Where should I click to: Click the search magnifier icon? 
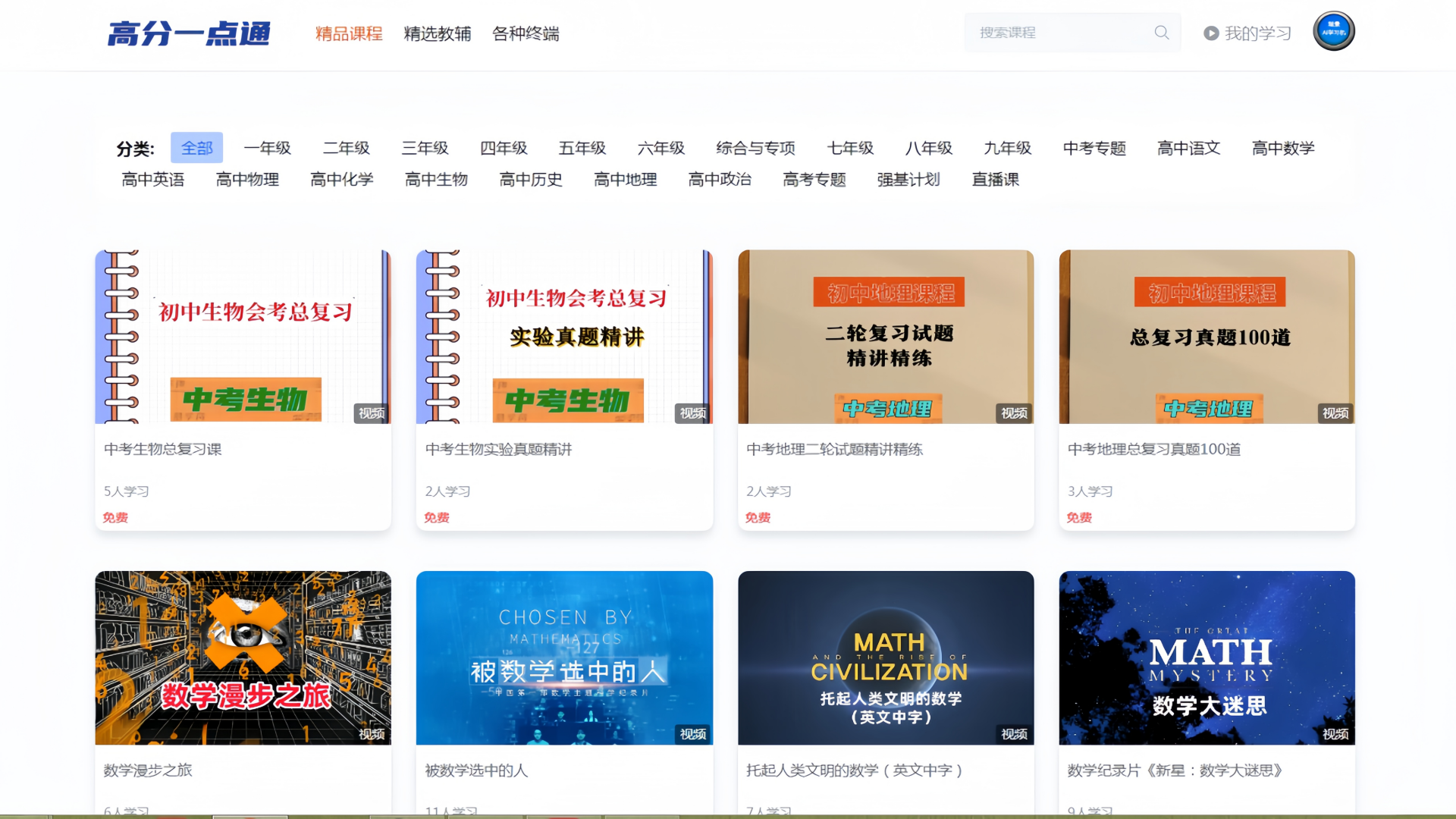click(1161, 33)
